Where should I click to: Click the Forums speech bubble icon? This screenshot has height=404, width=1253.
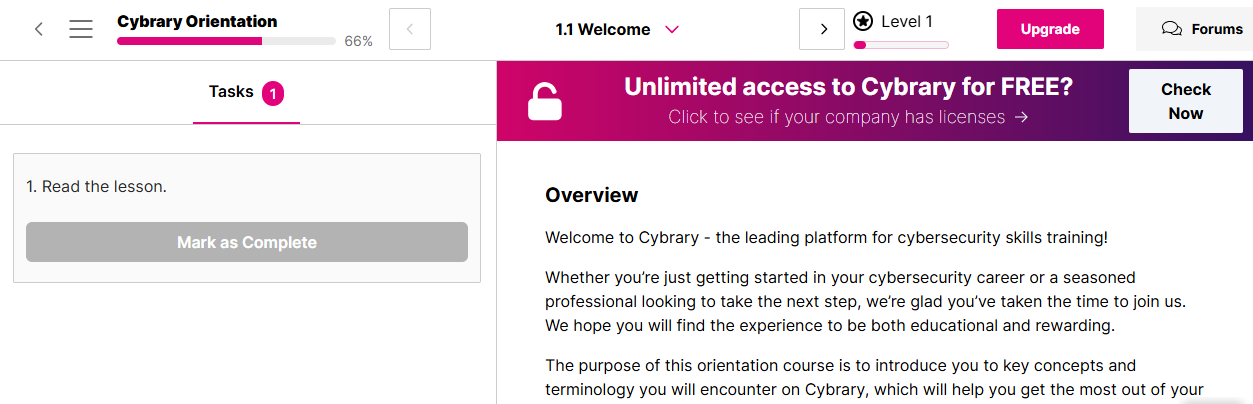1171,29
